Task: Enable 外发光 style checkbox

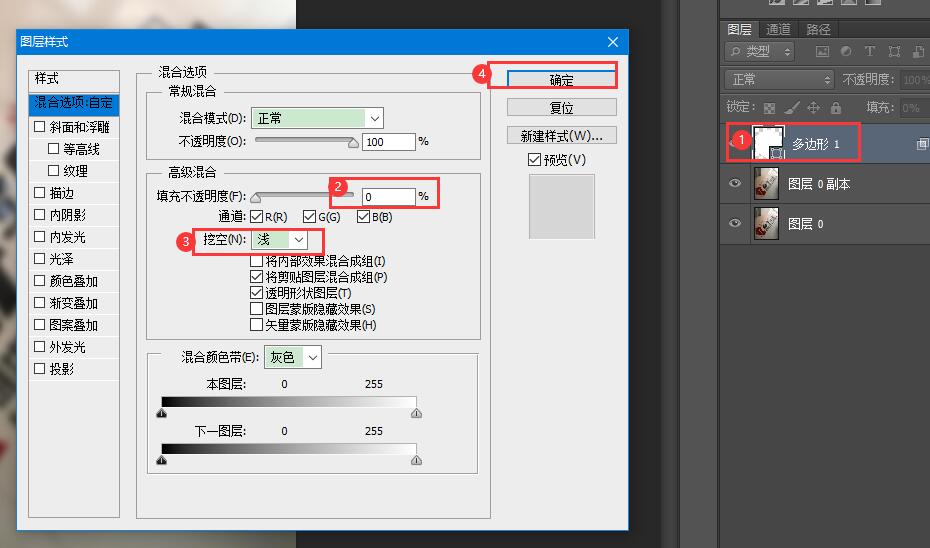Action: (x=40, y=346)
